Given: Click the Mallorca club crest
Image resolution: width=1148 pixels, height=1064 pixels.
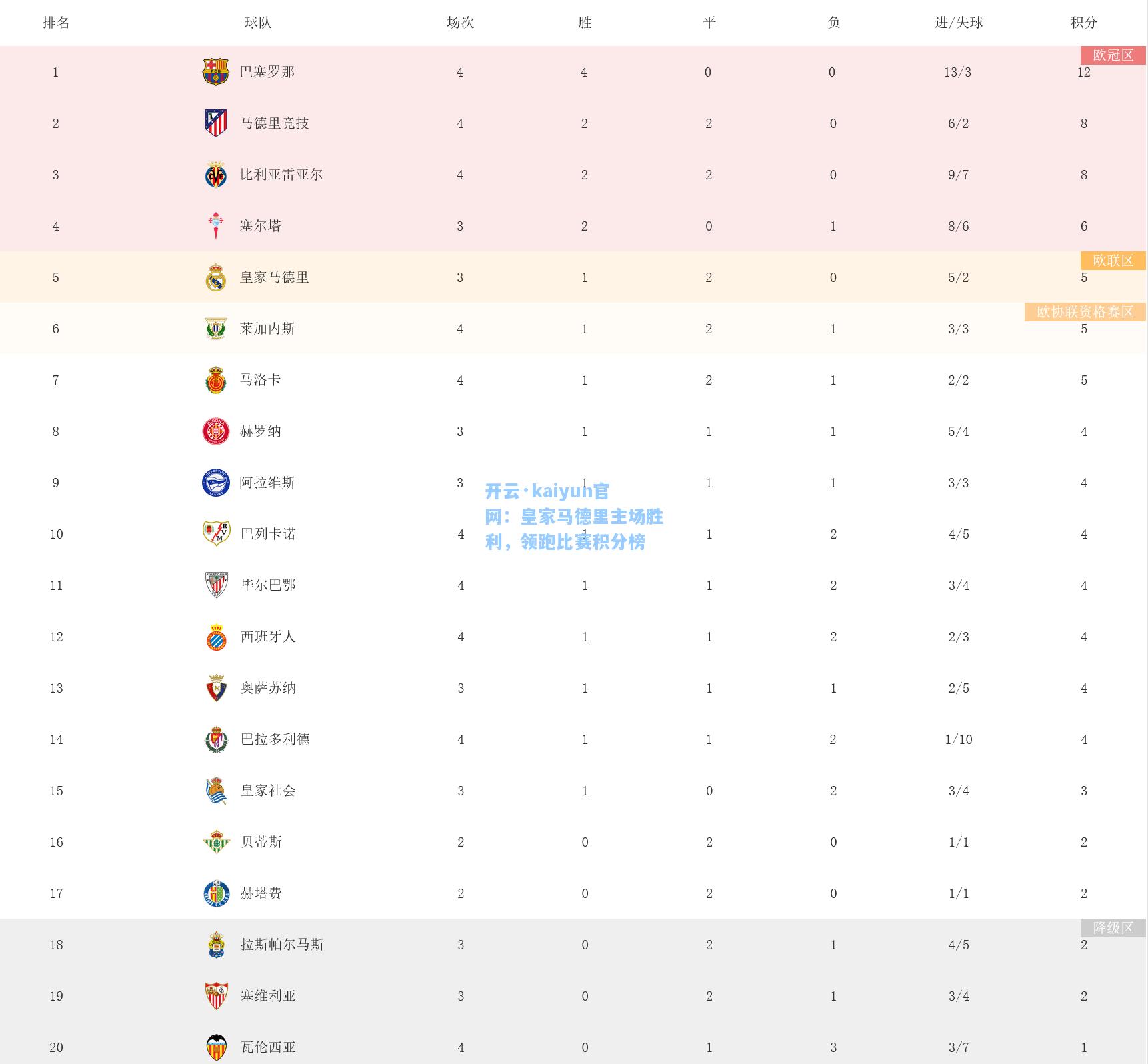Looking at the screenshot, I should [x=215, y=380].
